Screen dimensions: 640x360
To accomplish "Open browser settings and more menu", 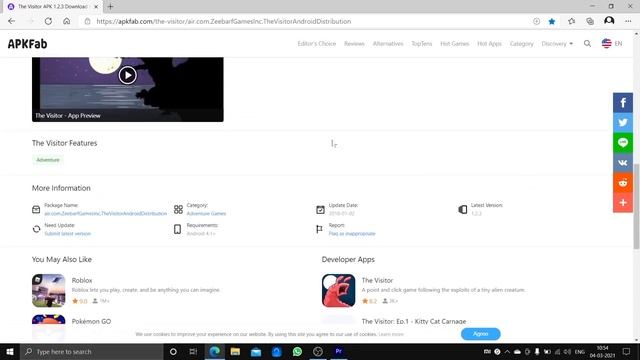I will click(x=628, y=21).
